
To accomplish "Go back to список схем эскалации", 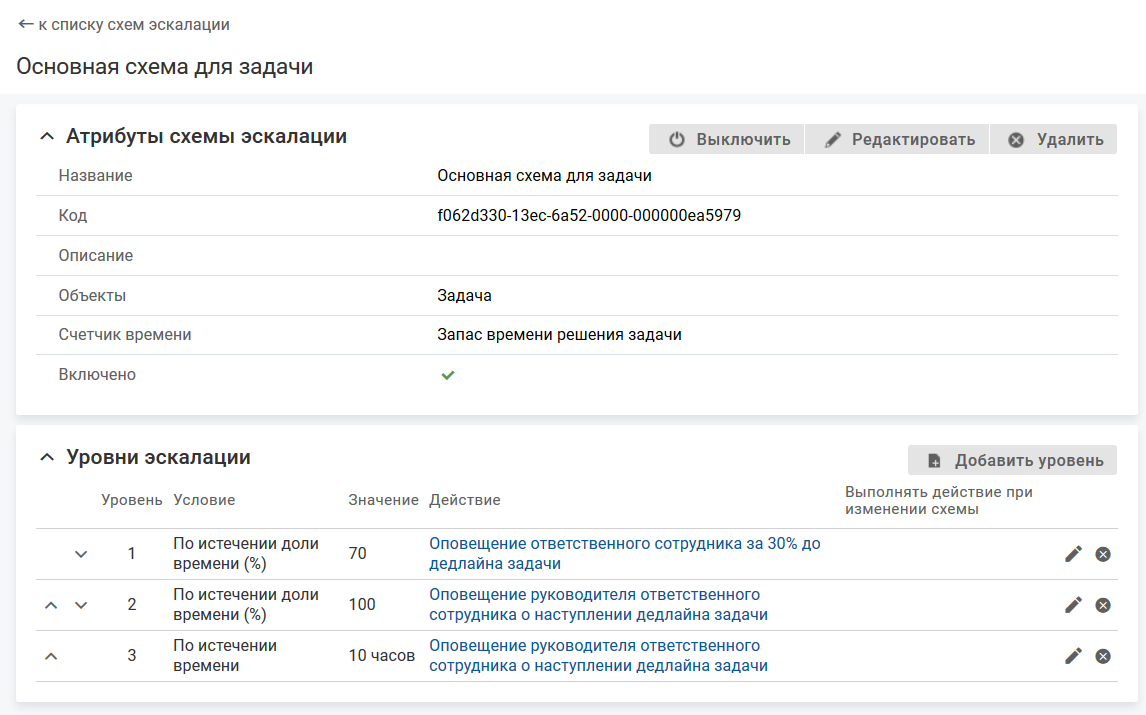I will (x=123, y=24).
